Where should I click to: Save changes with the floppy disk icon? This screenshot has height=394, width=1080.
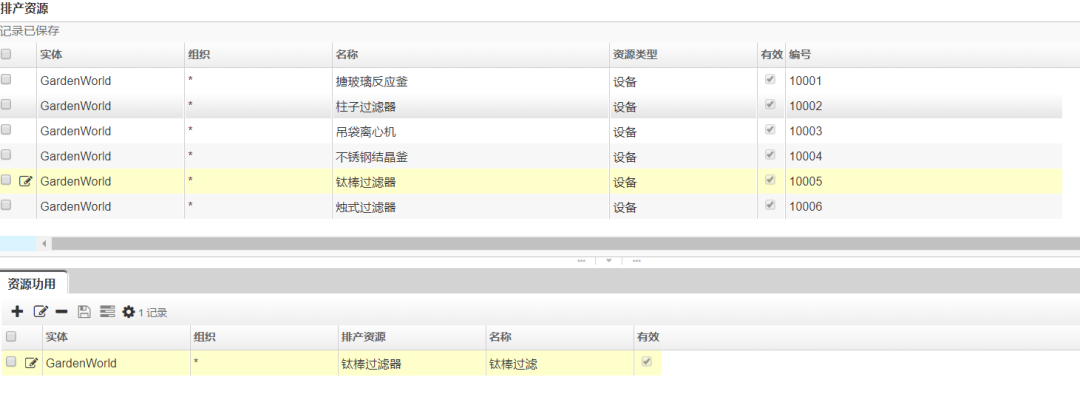click(84, 312)
